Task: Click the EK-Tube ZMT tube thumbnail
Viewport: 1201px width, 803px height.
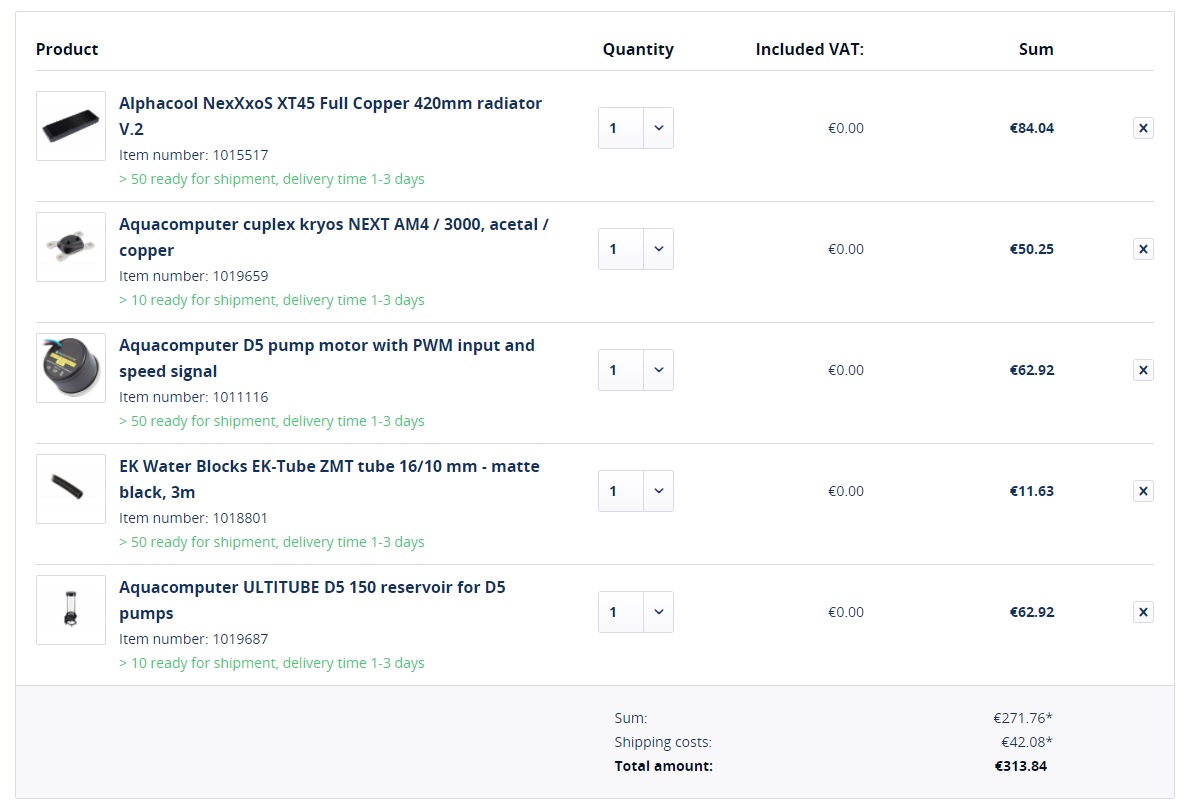Action: tap(71, 489)
